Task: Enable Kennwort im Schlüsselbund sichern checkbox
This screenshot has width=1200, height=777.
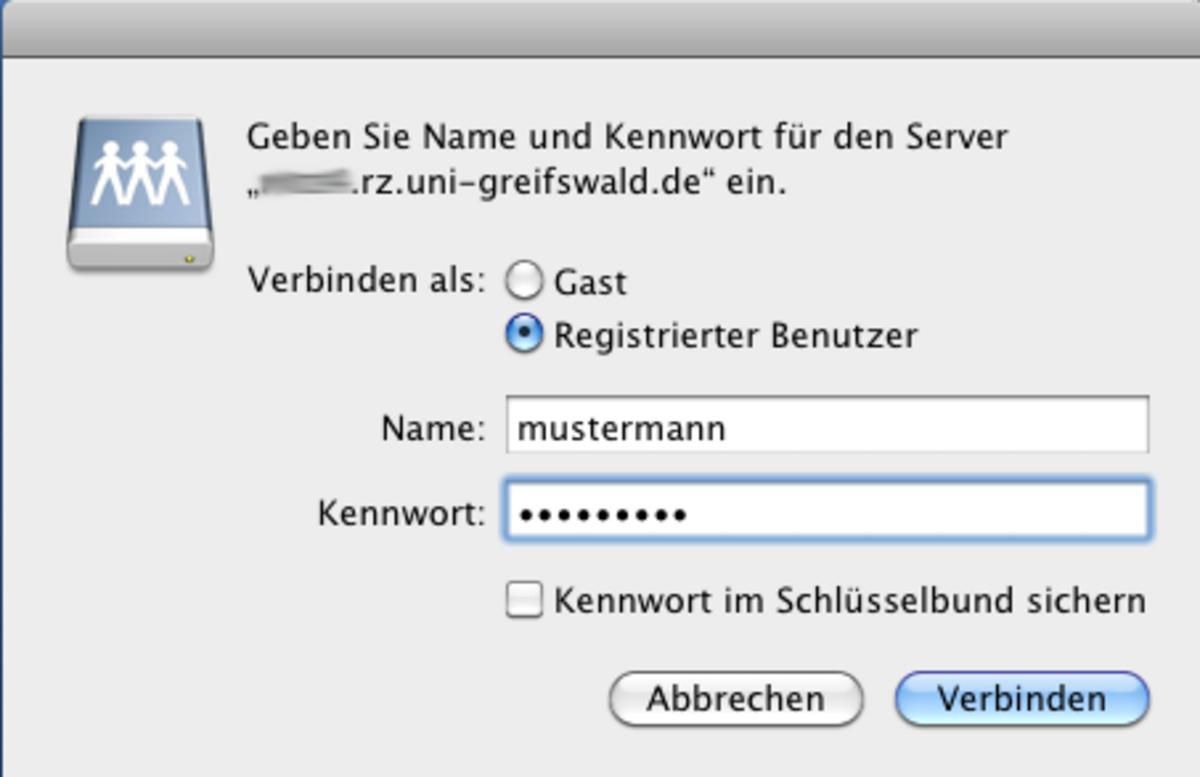Action: (x=524, y=601)
